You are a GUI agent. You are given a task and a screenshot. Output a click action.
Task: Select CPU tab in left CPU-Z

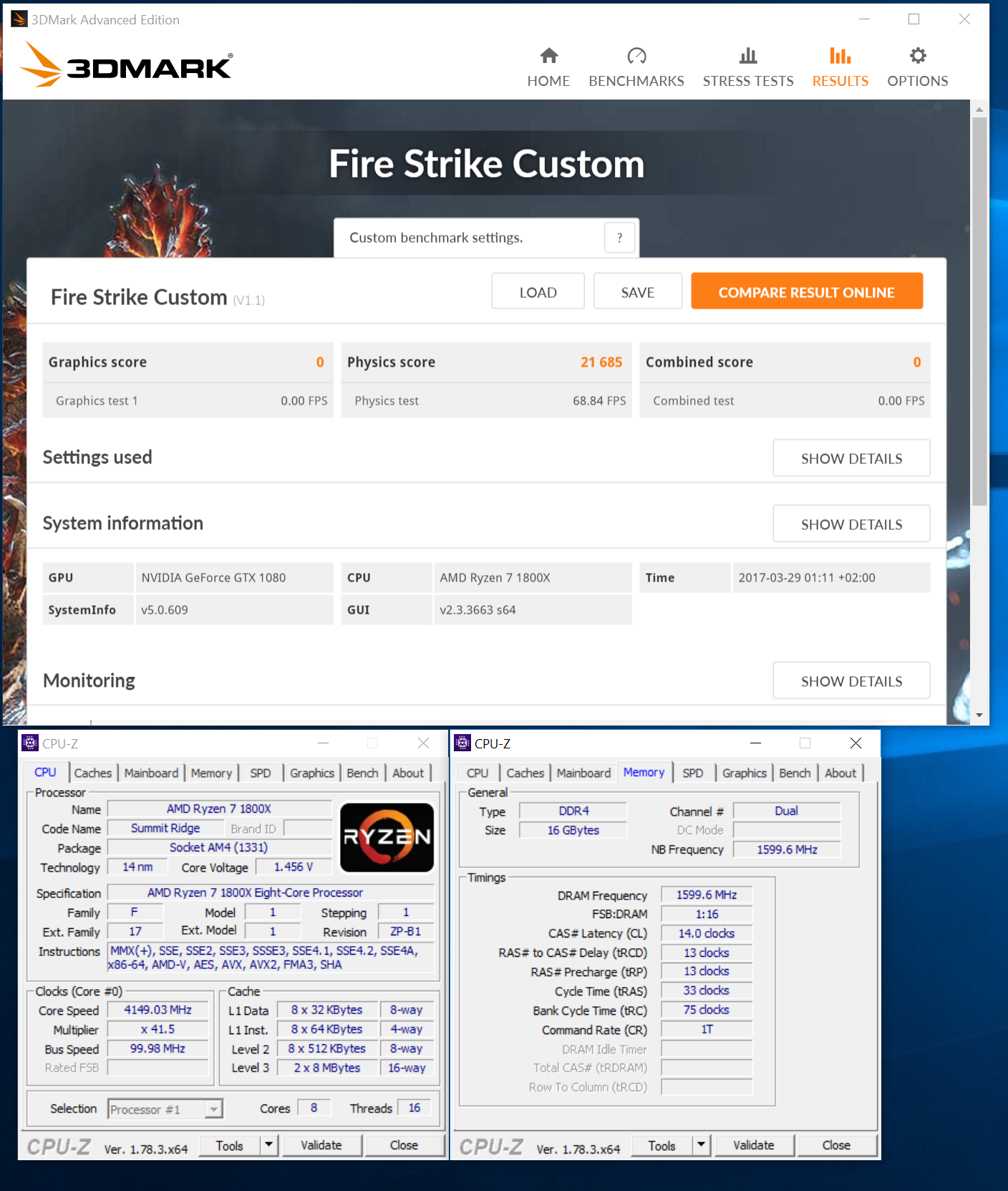coord(45,772)
